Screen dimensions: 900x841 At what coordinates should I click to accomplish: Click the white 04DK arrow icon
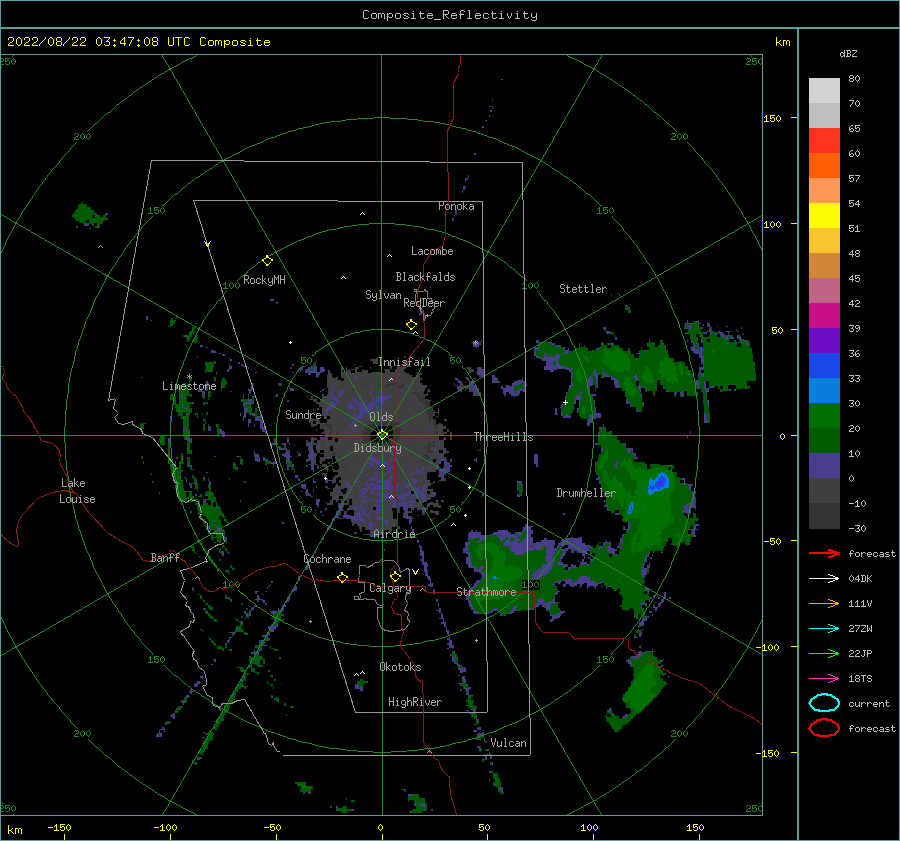click(x=824, y=579)
